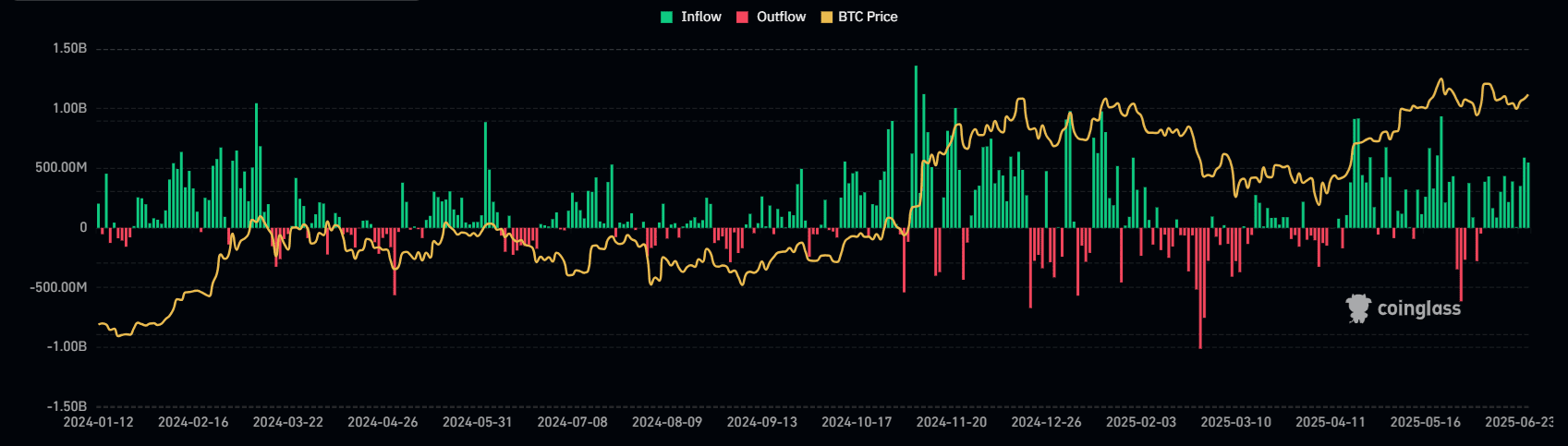The image size is (1568, 446).
Task: Click the 2024-11-20 x-axis date label
Action: coord(951,422)
